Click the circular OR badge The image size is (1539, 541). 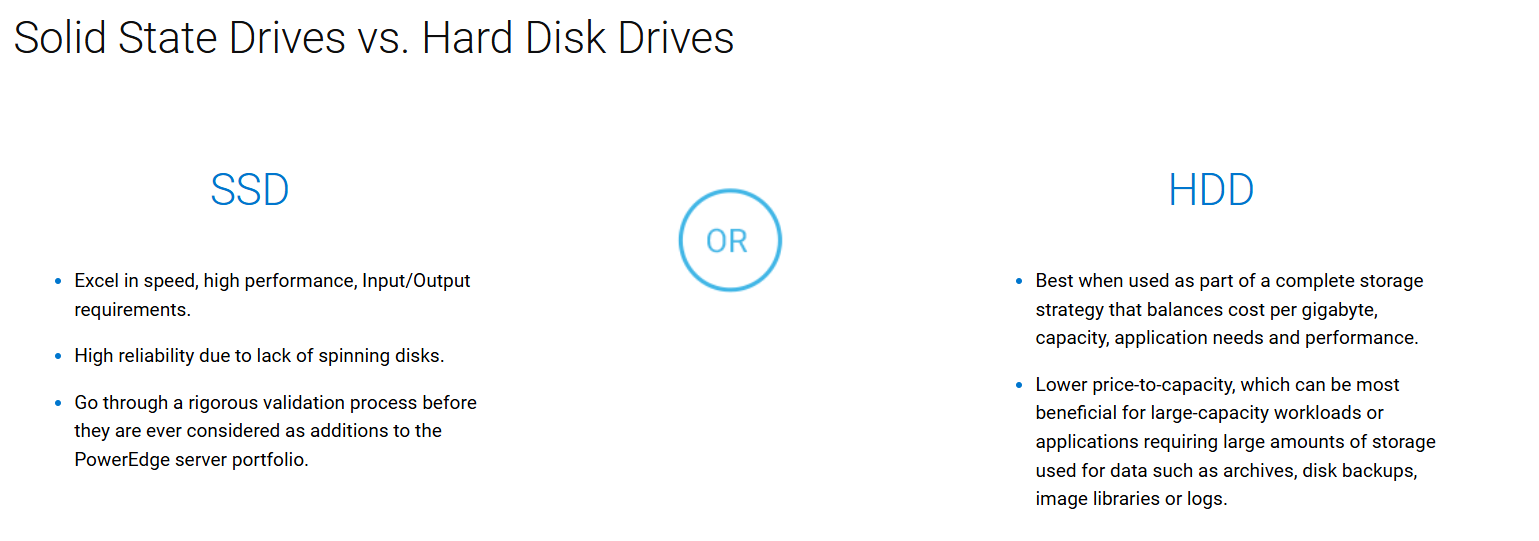point(729,240)
